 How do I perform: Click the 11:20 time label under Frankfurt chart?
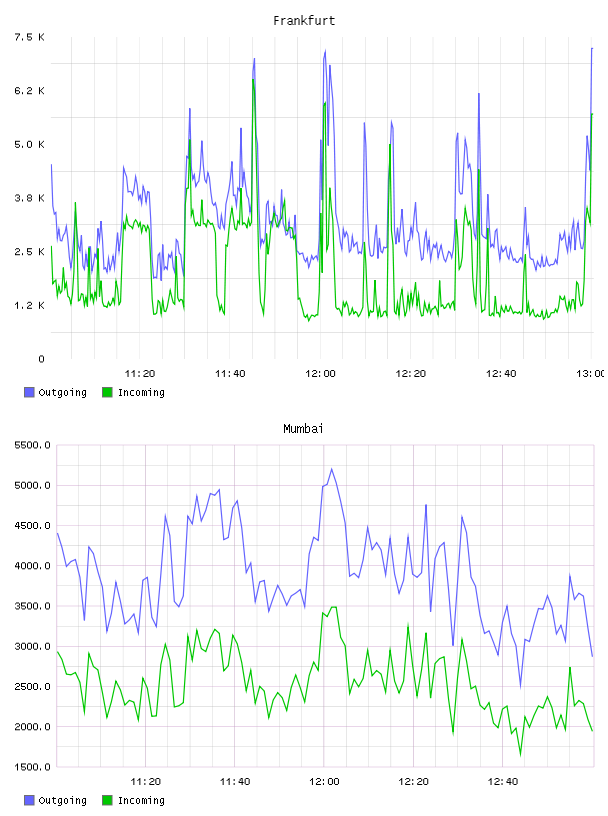point(140,373)
